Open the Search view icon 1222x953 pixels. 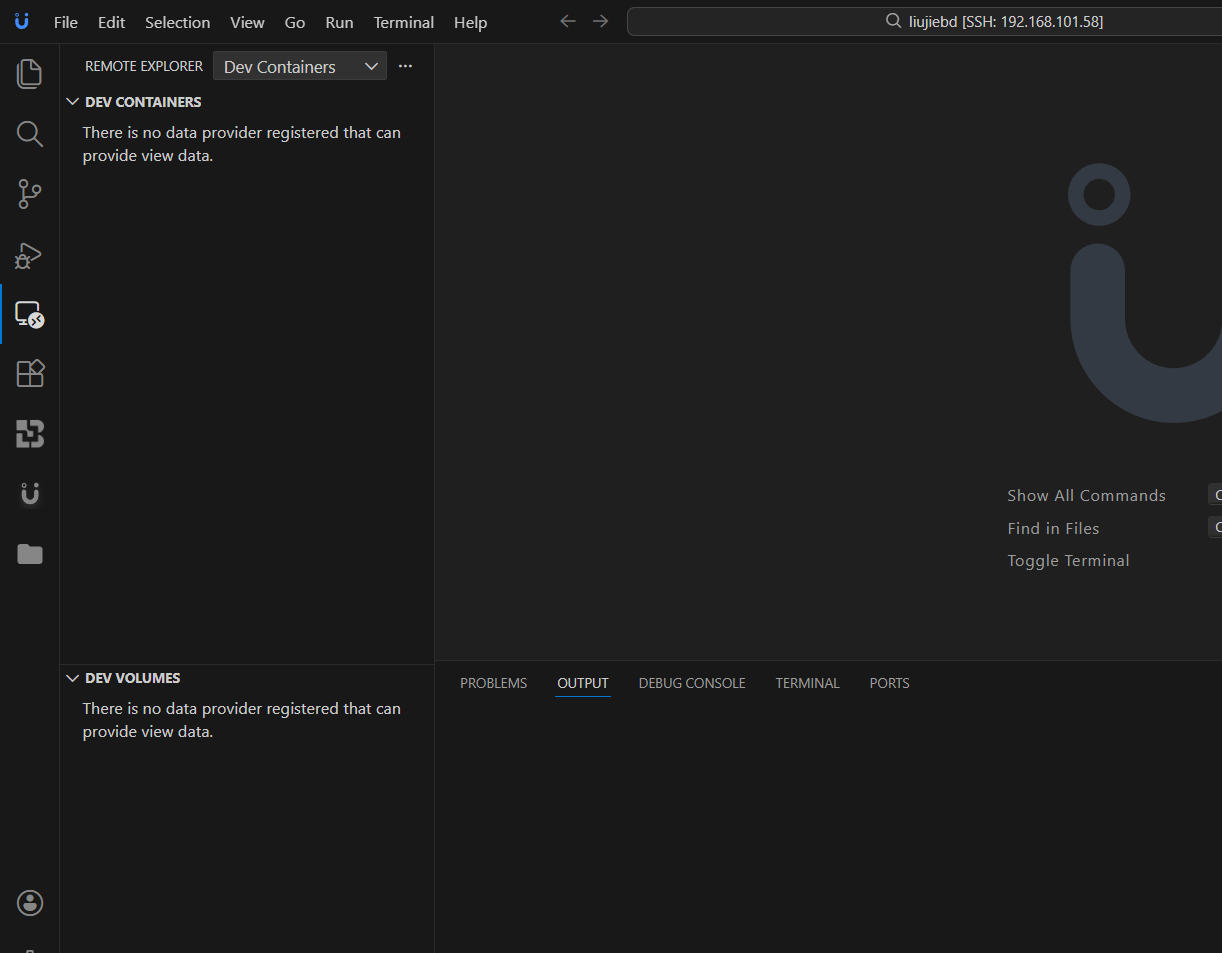click(x=30, y=134)
